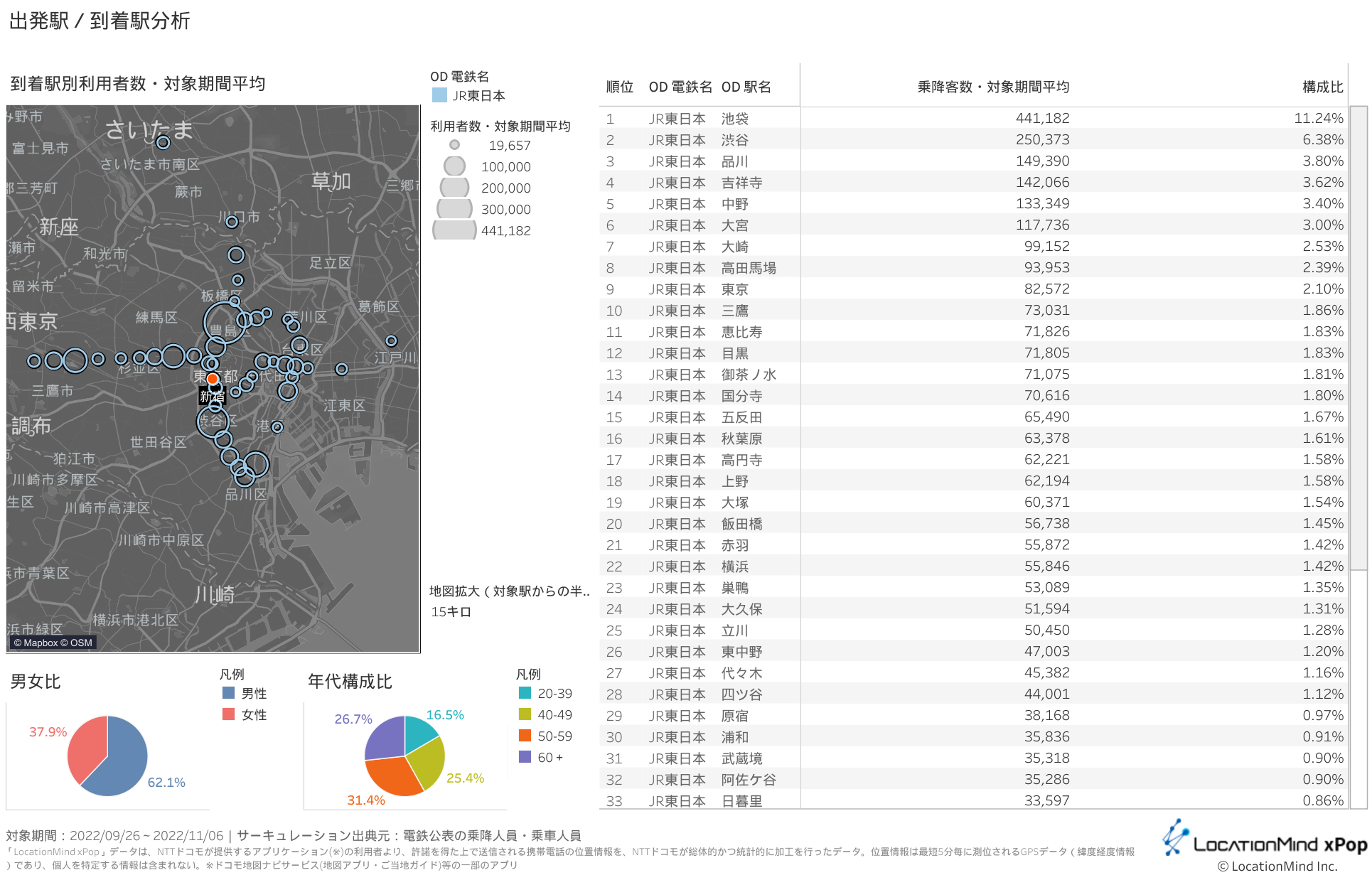The image size is (1372, 875).
Task: Click the 50-59 orange legend square
Action: [x=525, y=736]
